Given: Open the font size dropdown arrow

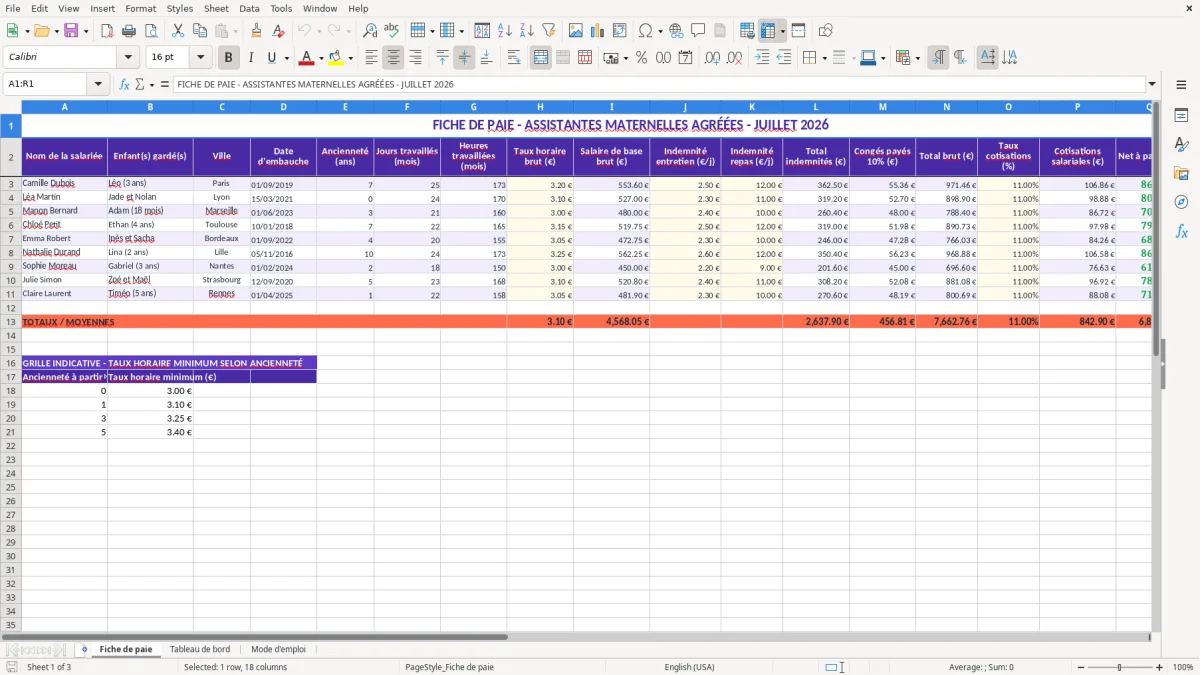Looking at the screenshot, I should tap(200, 58).
